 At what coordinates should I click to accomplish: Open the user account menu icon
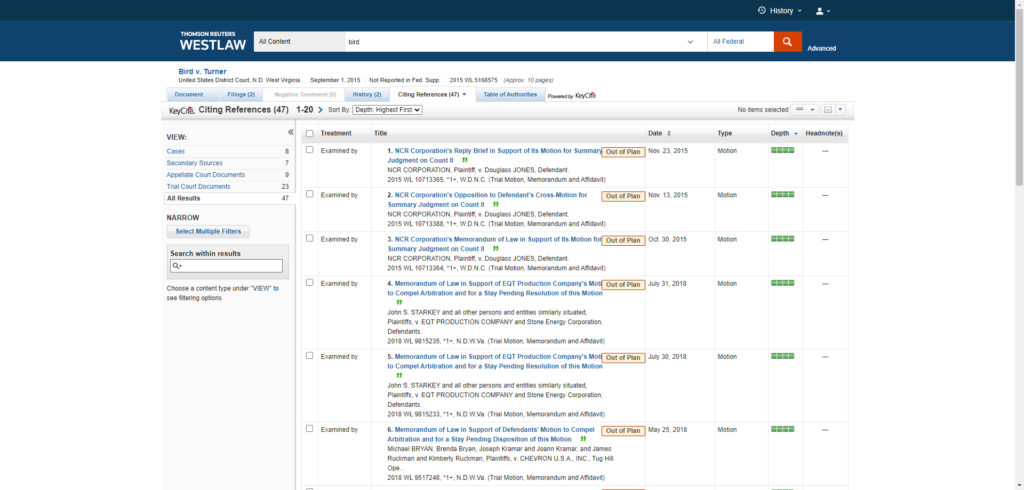(x=820, y=11)
